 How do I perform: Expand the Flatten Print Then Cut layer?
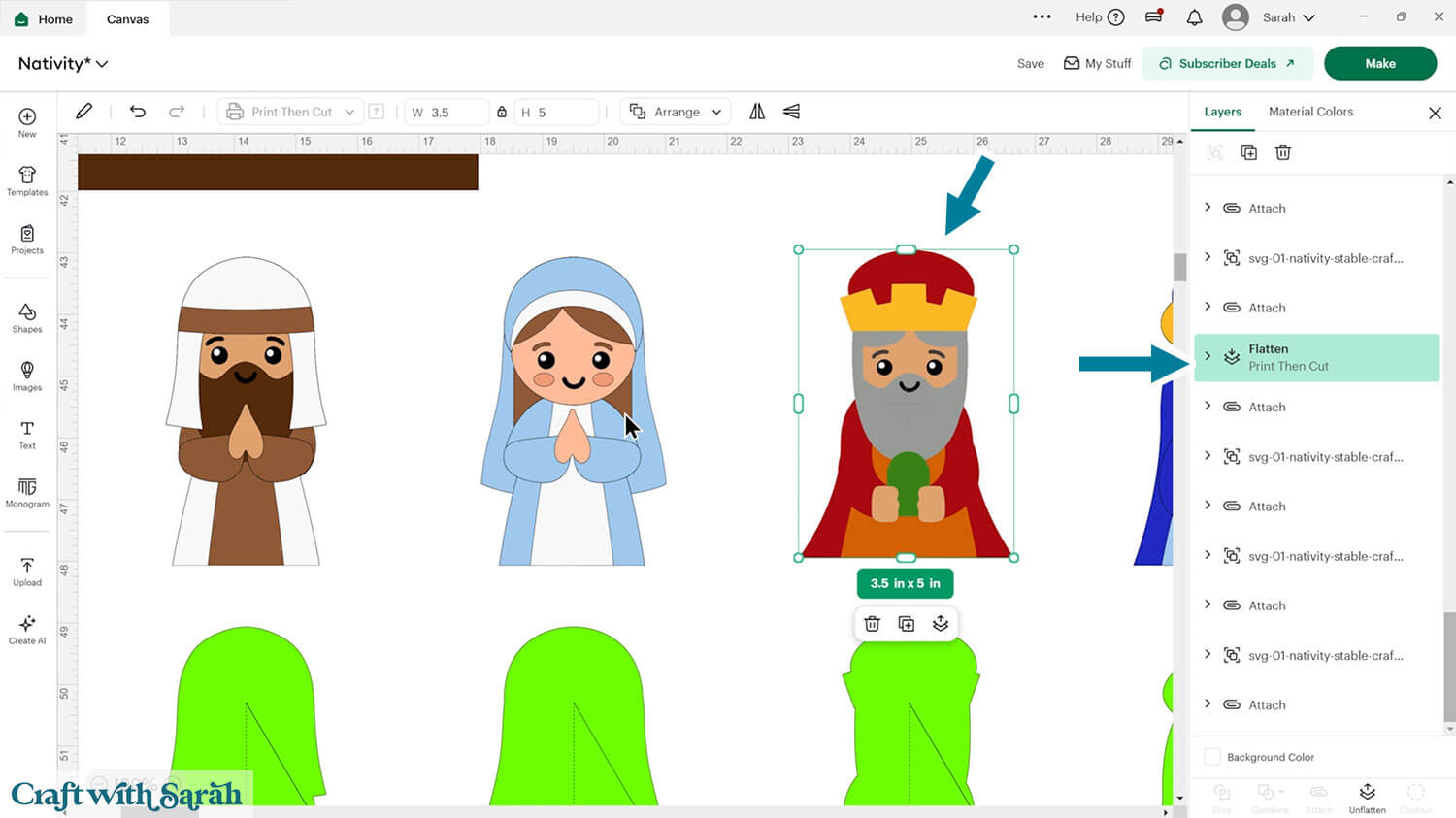1207,357
